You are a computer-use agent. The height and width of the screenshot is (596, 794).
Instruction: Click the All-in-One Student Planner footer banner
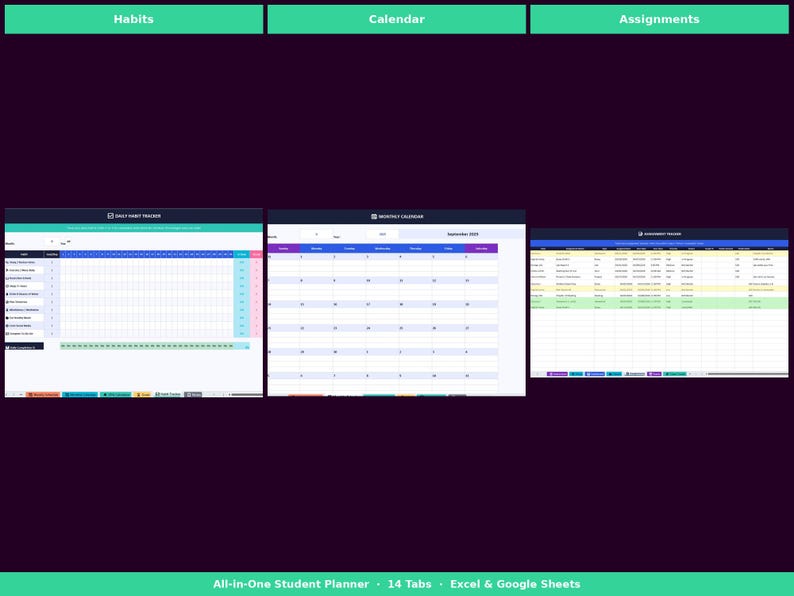click(x=397, y=584)
